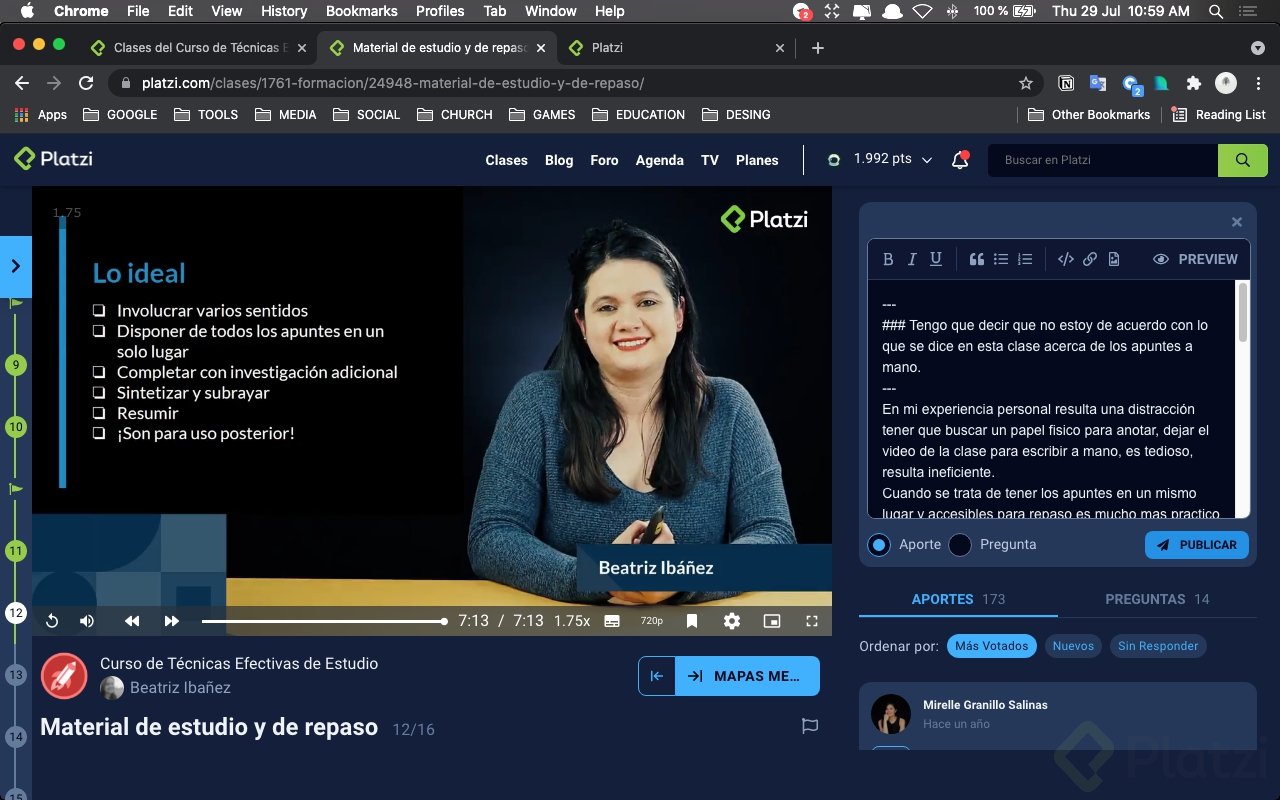Open the 1.992 pts dropdown
This screenshot has height=800, width=1280.
point(882,159)
